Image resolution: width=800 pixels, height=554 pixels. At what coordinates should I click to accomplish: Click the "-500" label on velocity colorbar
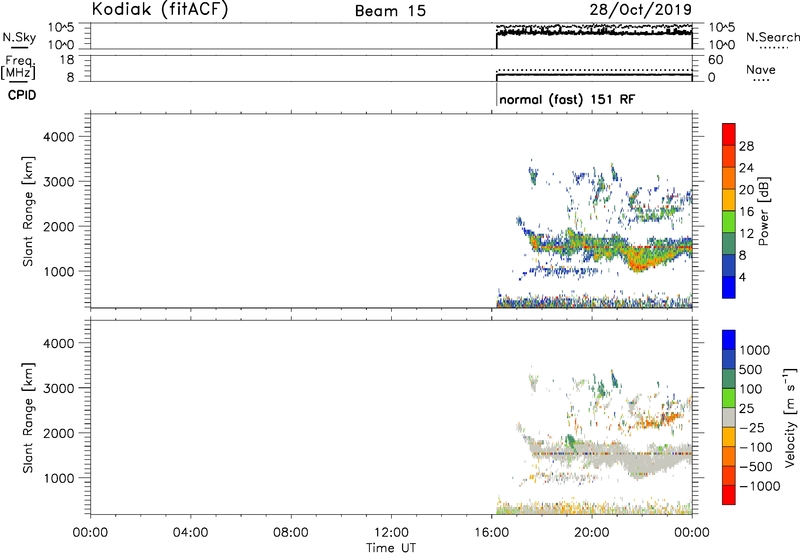pyautogui.click(x=756, y=467)
